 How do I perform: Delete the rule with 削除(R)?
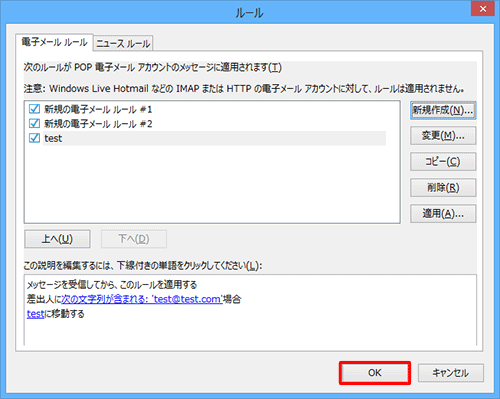[x=443, y=188]
